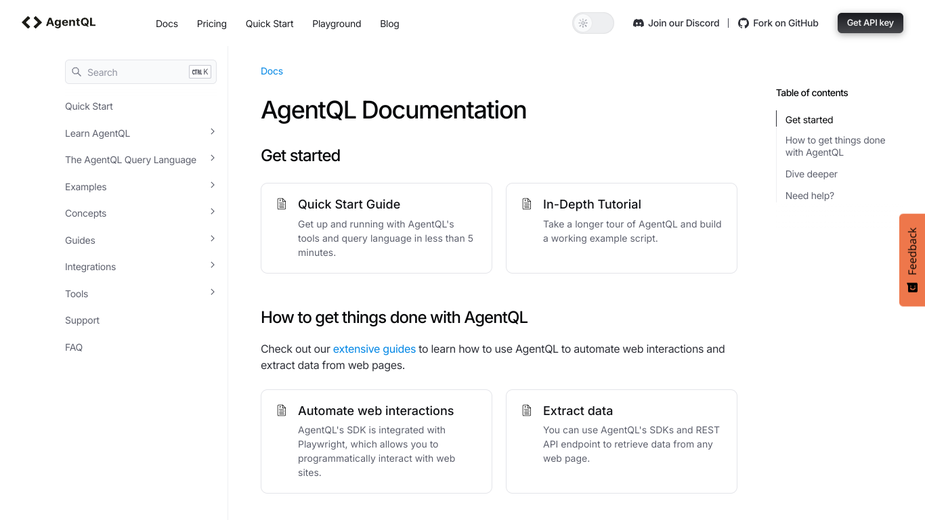The width and height of the screenshot is (925, 520).
Task: Click the Quick Start Guide document icon
Action: pos(281,204)
